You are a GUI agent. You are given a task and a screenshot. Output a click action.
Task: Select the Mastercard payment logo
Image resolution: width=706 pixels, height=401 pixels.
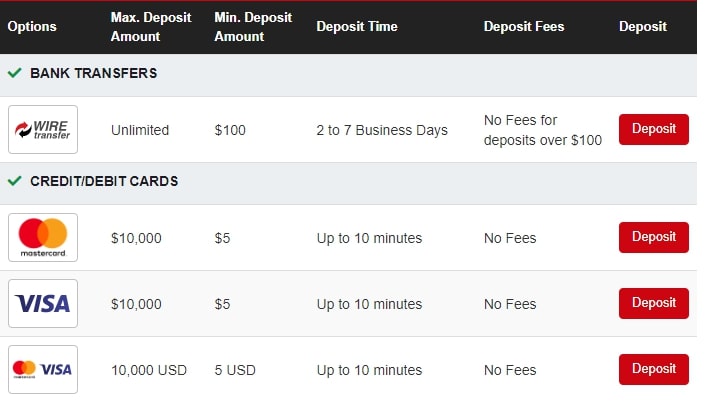pos(43,238)
